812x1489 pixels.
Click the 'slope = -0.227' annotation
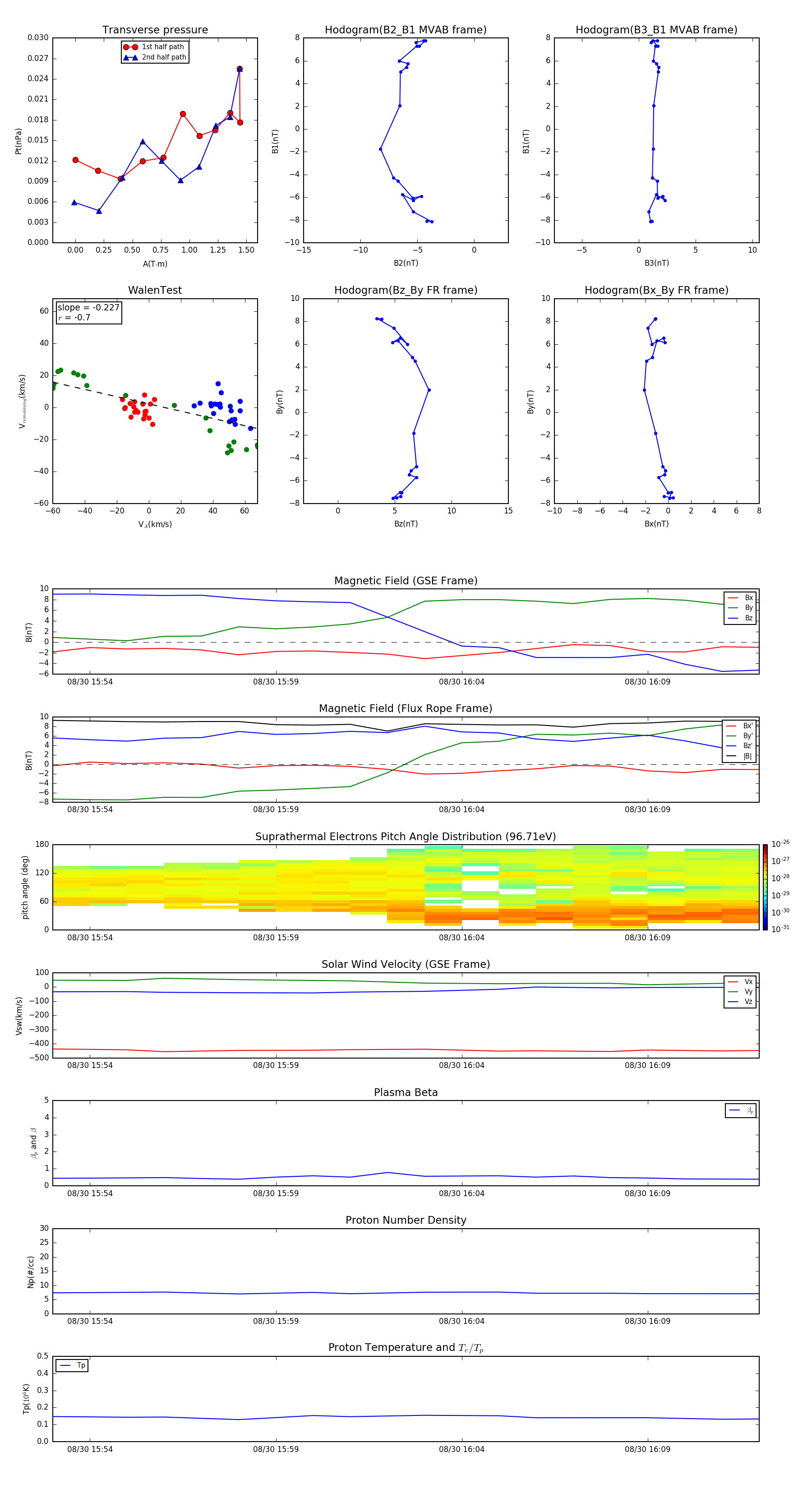88,308
